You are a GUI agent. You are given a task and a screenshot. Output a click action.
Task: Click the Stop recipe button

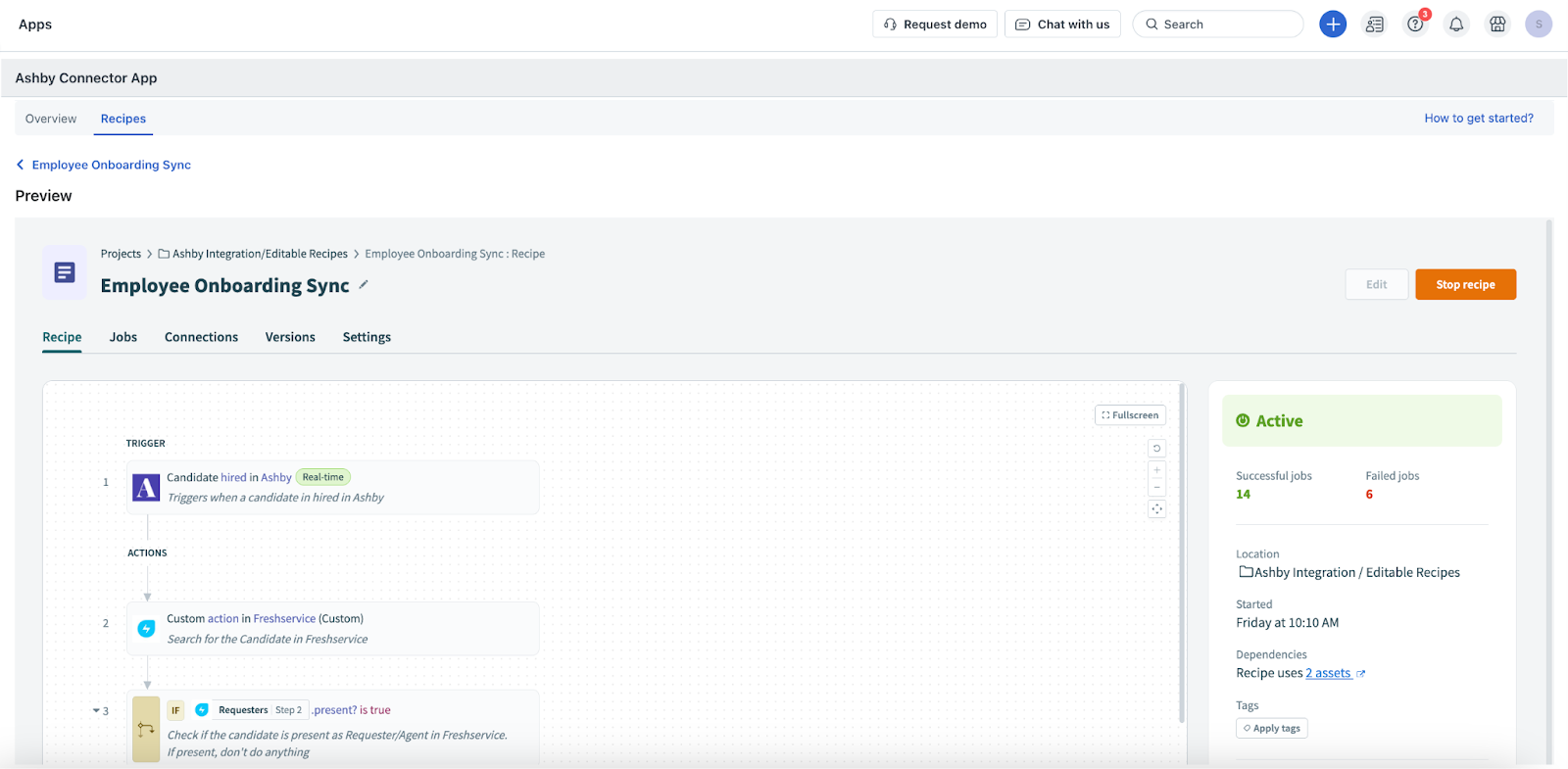[x=1465, y=284]
